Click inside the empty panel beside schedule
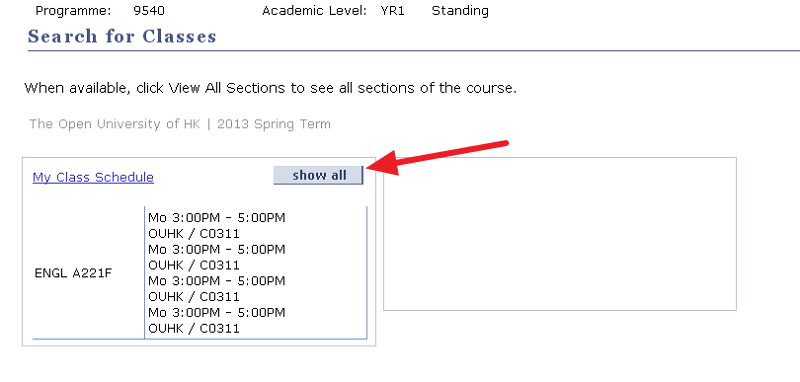 [560, 234]
